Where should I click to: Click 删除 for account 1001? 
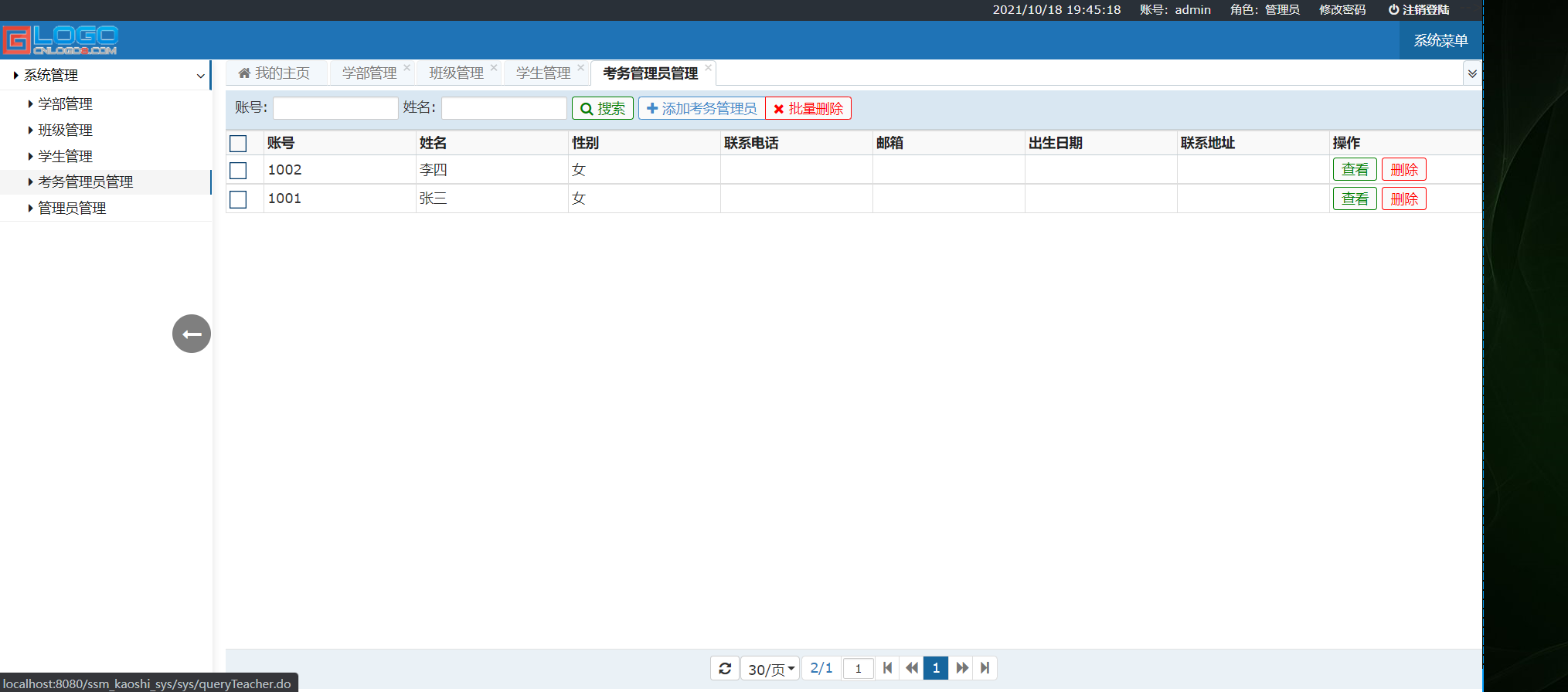tap(1404, 198)
